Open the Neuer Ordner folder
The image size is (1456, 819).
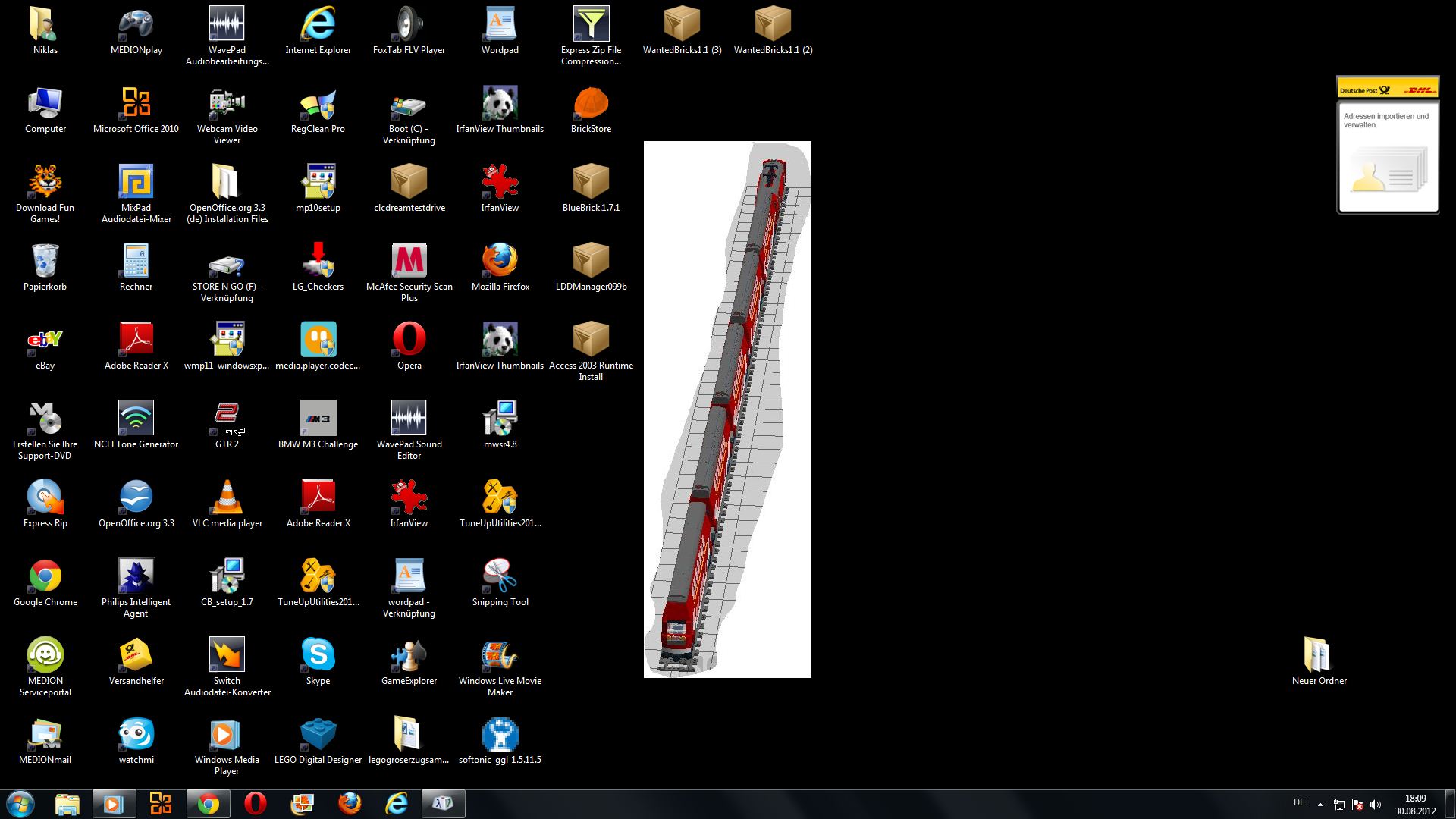coord(1319,662)
